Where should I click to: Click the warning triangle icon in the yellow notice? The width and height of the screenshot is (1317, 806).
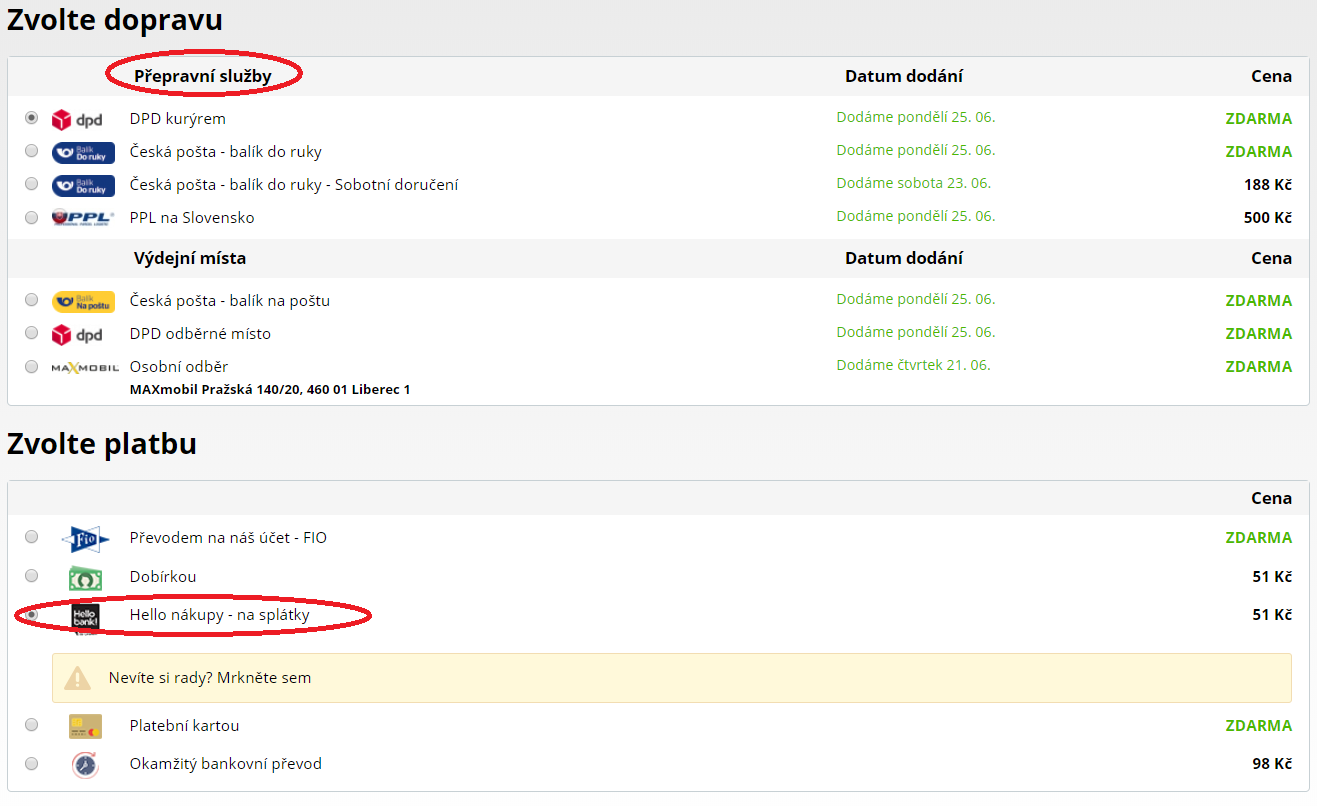click(78, 678)
